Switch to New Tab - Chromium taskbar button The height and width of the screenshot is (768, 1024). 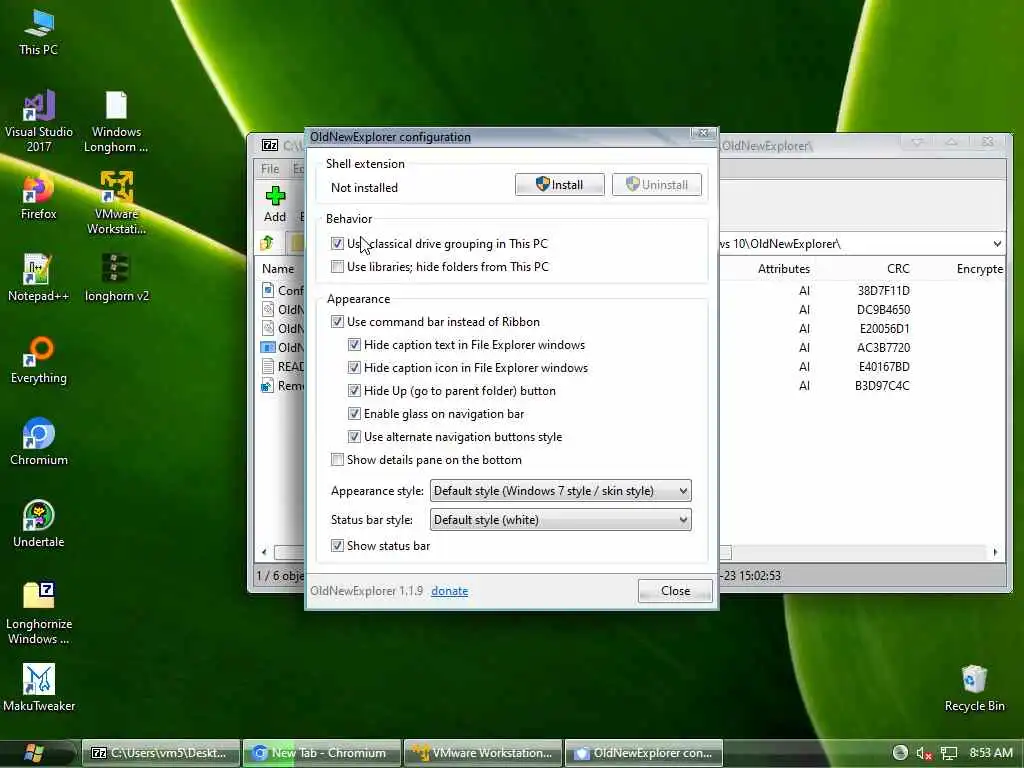tap(321, 753)
